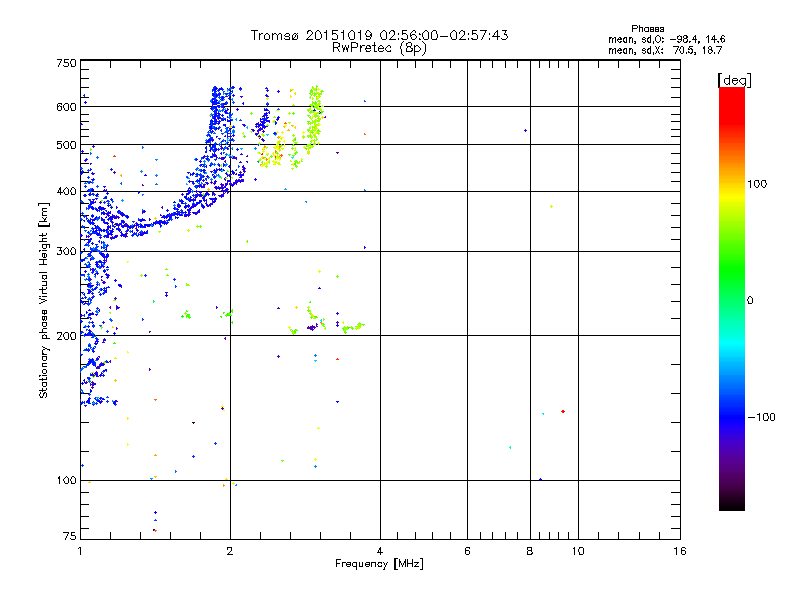Click the 'mean, sd,O: -98.4, 14.6' line
The width and height of the screenshot is (800, 600).
[666, 39]
